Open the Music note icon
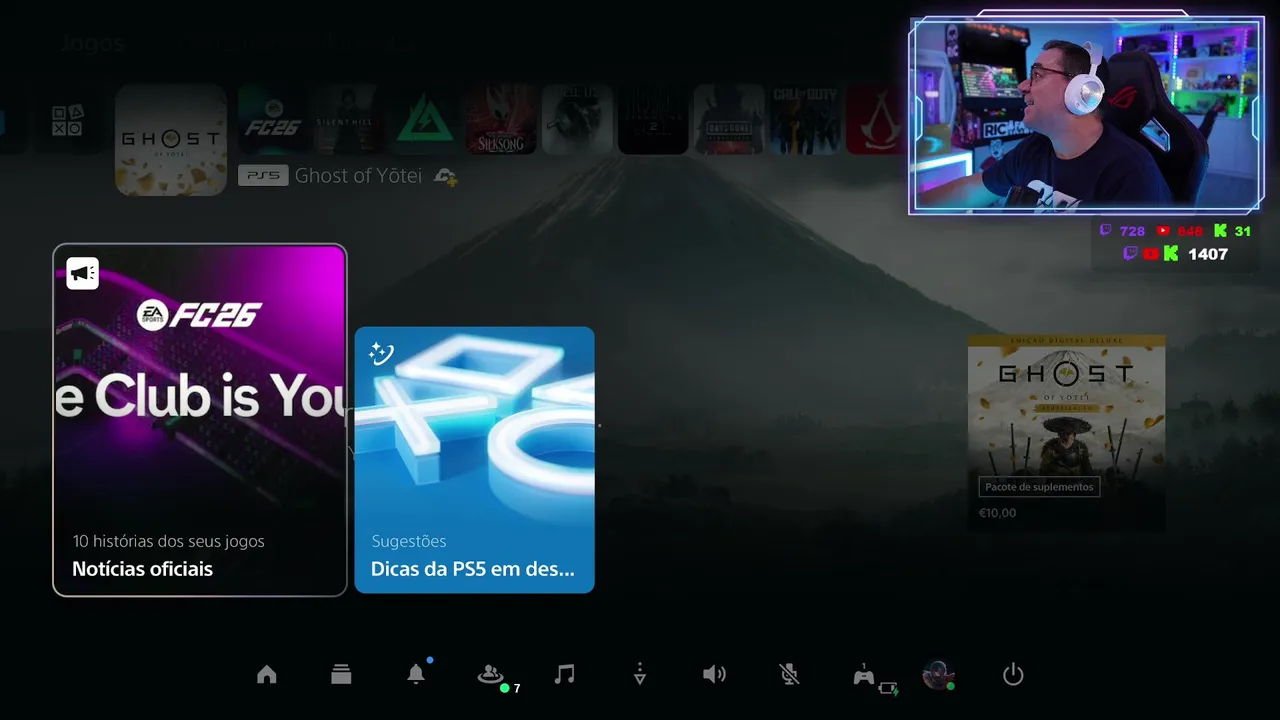The width and height of the screenshot is (1280, 720). point(565,674)
